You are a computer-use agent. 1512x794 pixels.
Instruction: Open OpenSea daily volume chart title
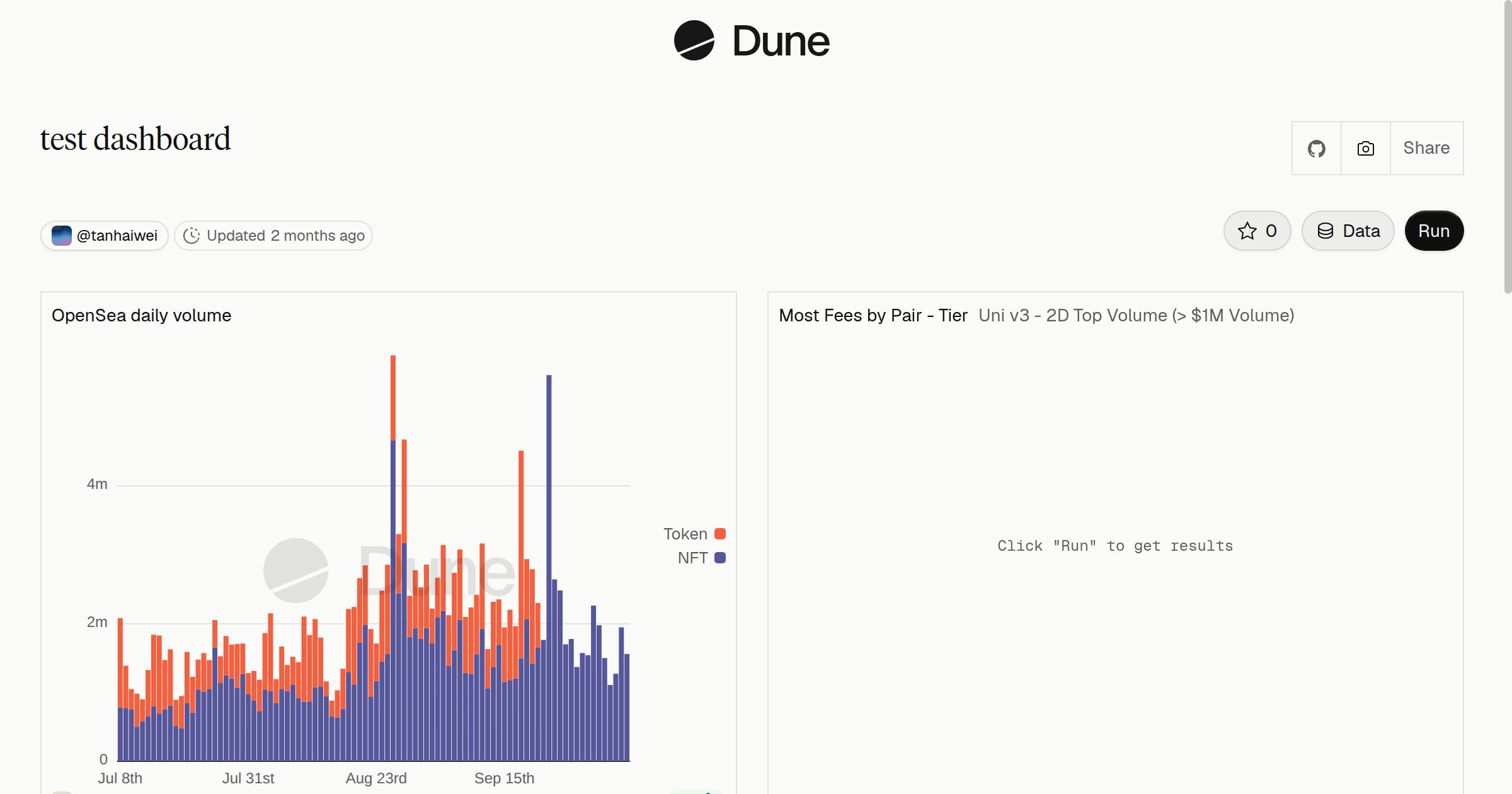[141, 315]
